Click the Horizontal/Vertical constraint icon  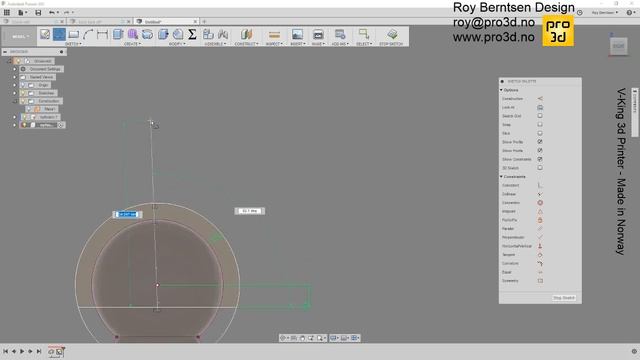click(540, 246)
